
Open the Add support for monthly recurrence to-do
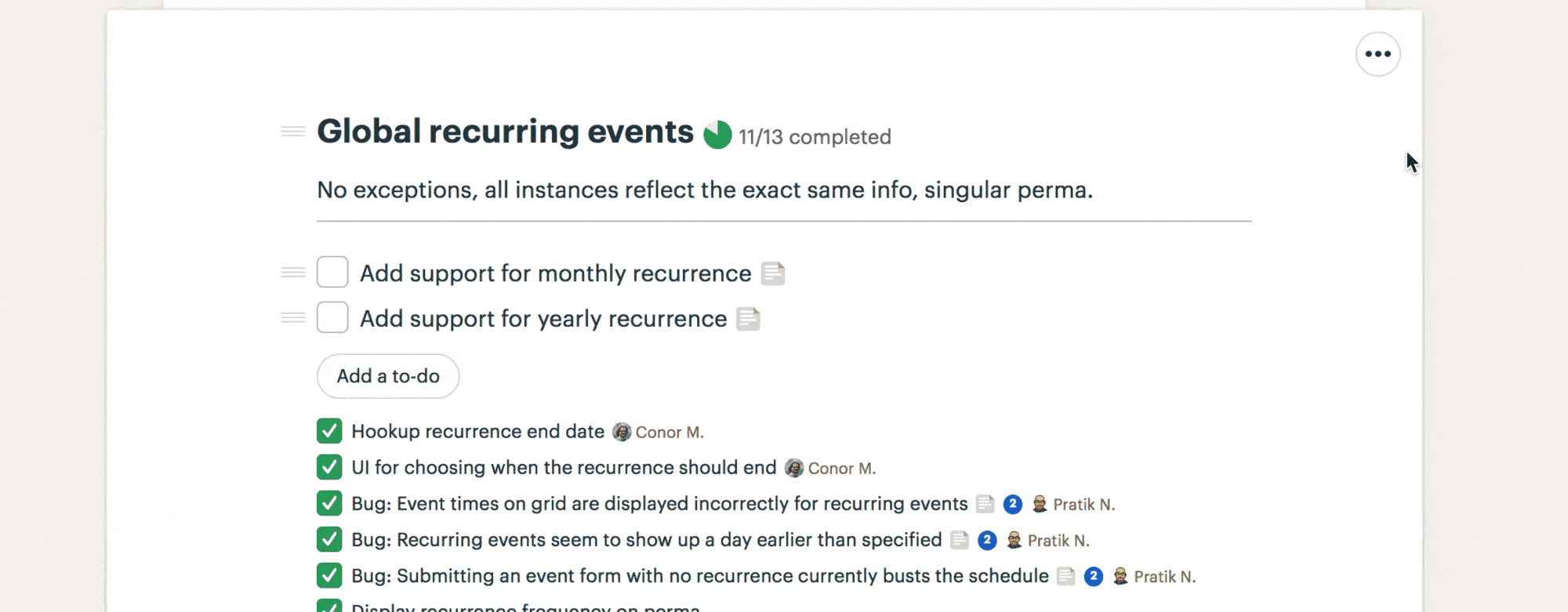pos(555,273)
